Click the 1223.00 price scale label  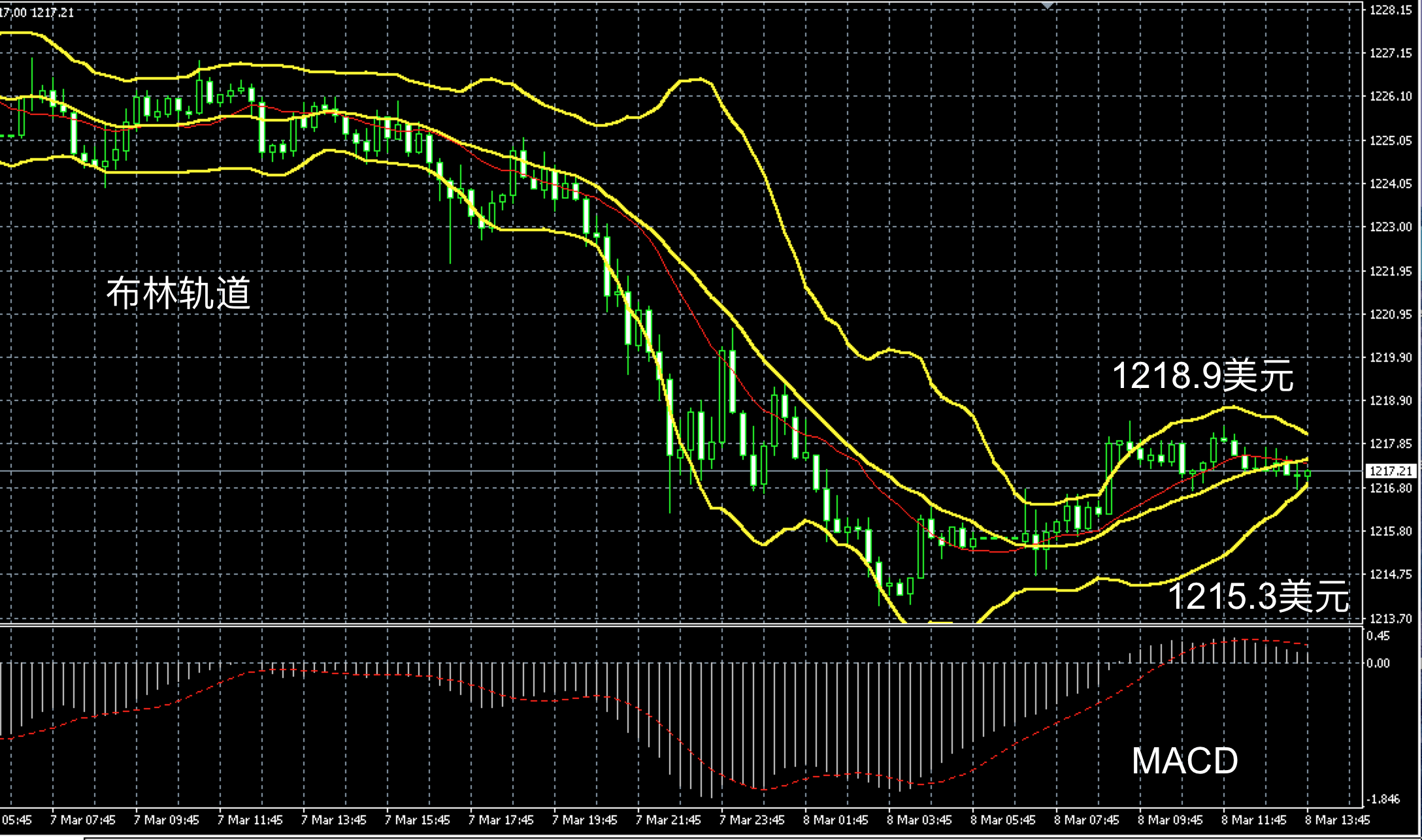click(x=1391, y=227)
